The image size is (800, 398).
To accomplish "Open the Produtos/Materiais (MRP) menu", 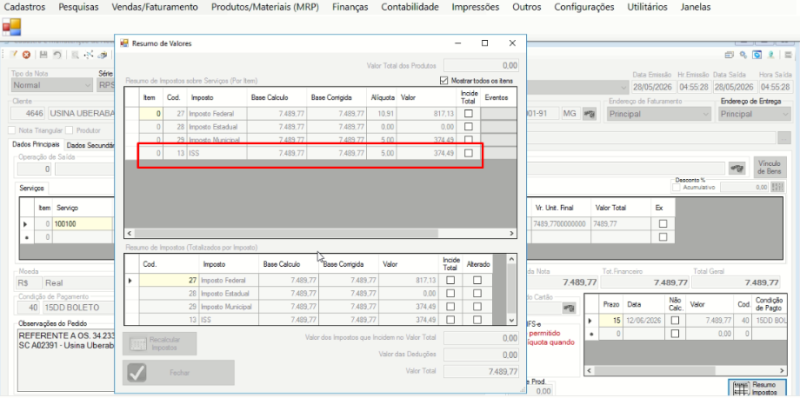I will tap(265, 7).
